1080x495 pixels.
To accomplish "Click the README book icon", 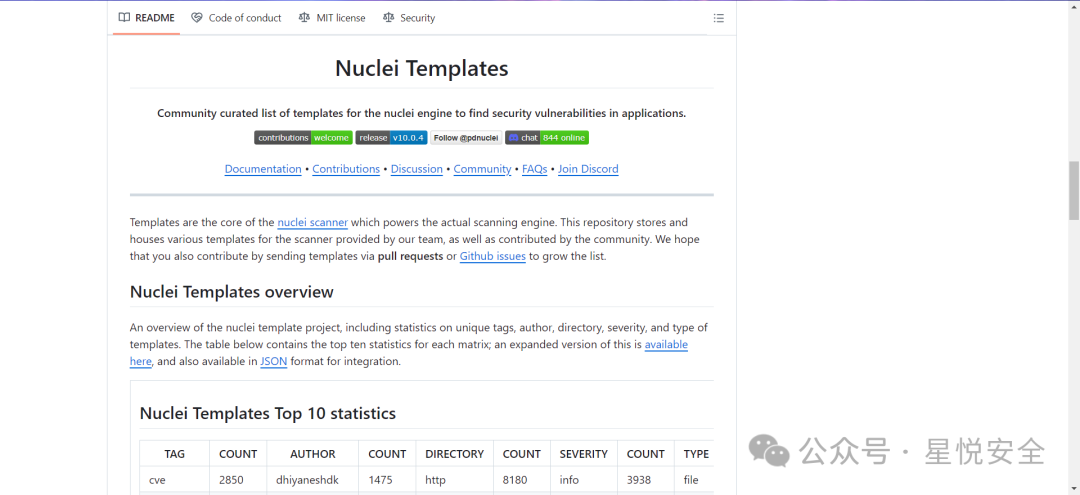I will pos(124,18).
